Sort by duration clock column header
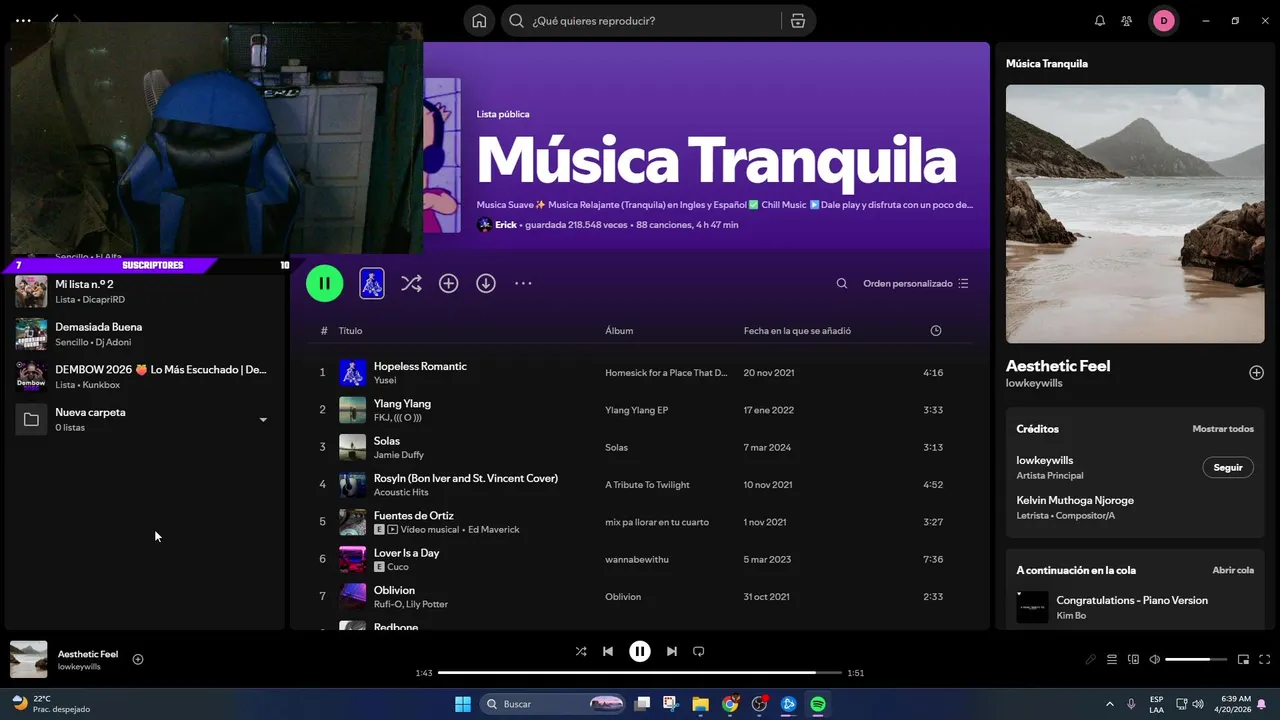1280x720 pixels. 936,331
